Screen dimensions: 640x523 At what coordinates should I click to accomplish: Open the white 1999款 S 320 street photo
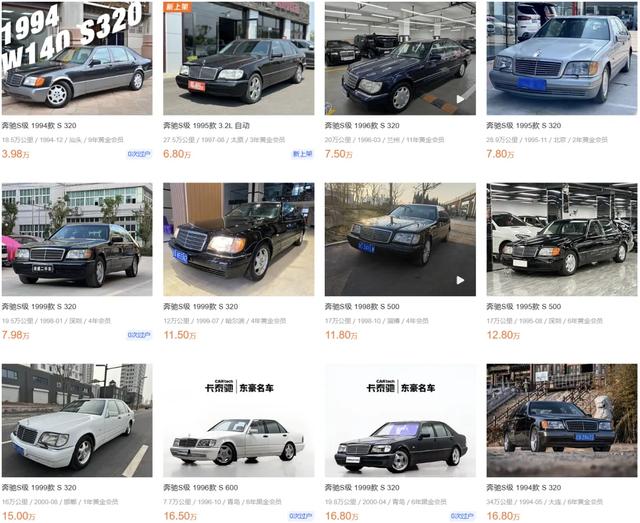coord(77,420)
